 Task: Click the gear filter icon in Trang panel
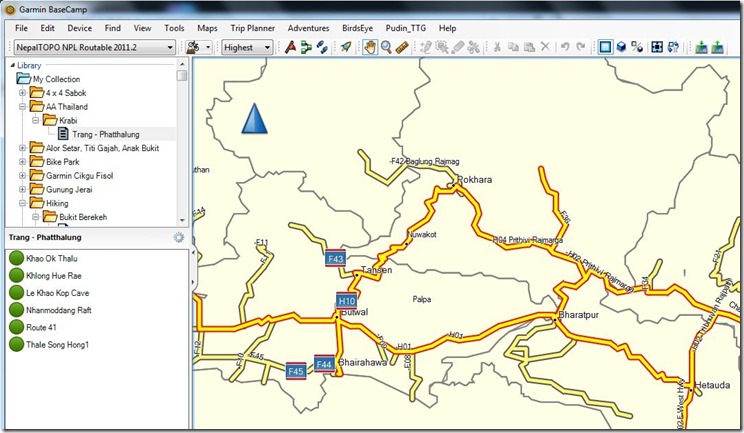coord(178,237)
